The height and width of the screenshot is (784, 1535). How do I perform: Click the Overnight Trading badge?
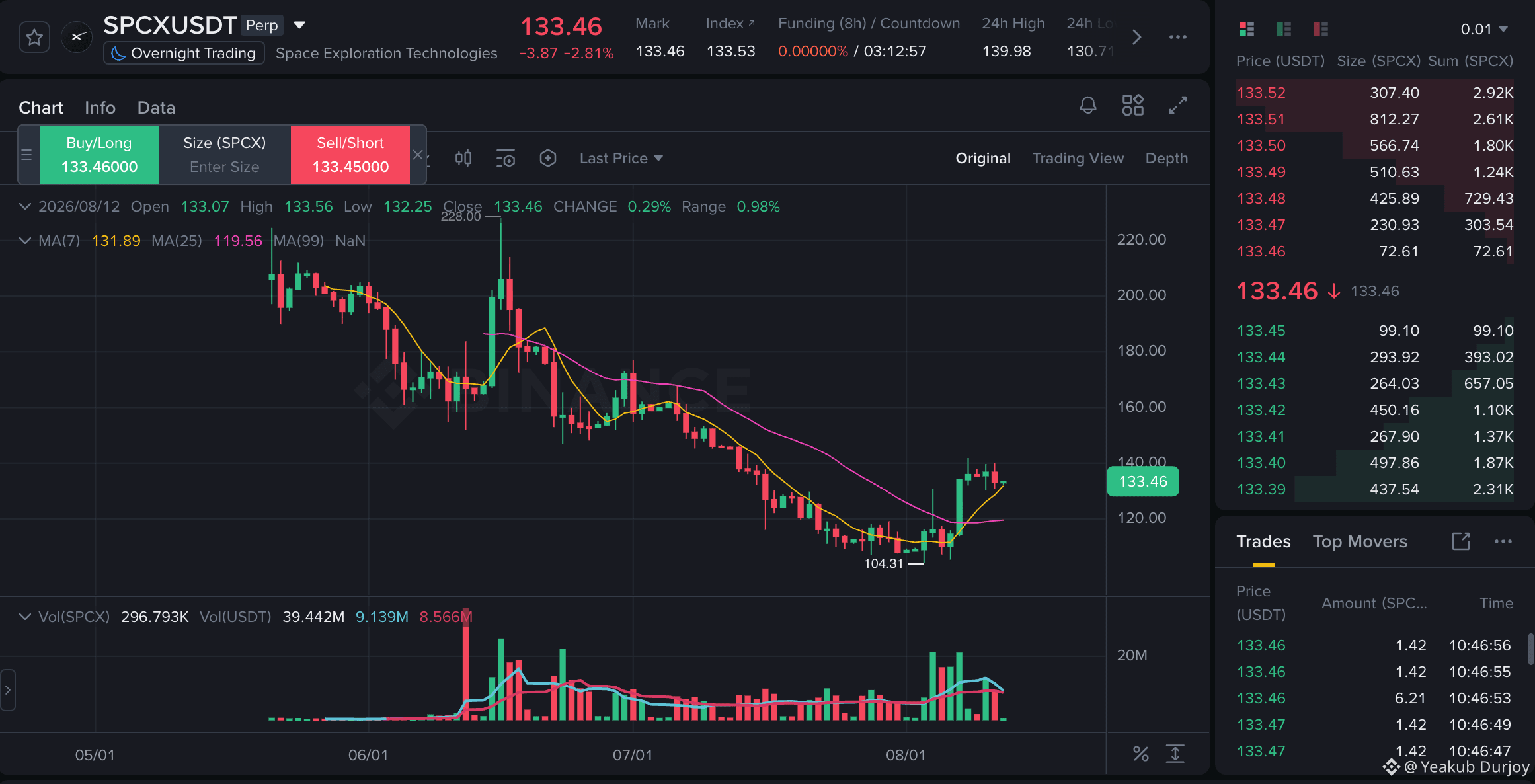click(x=184, y=53)
